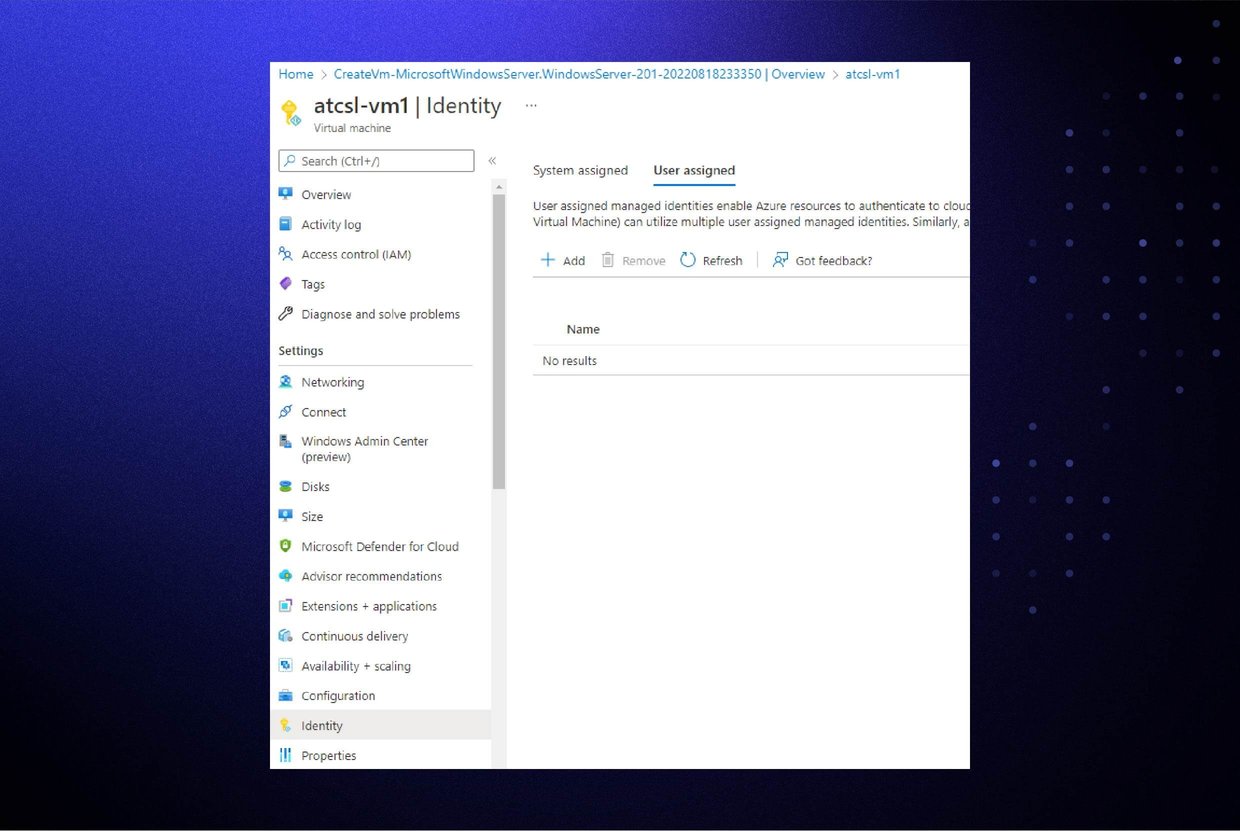
Task: Select Extensions + applications
Action: pos(369,606)
